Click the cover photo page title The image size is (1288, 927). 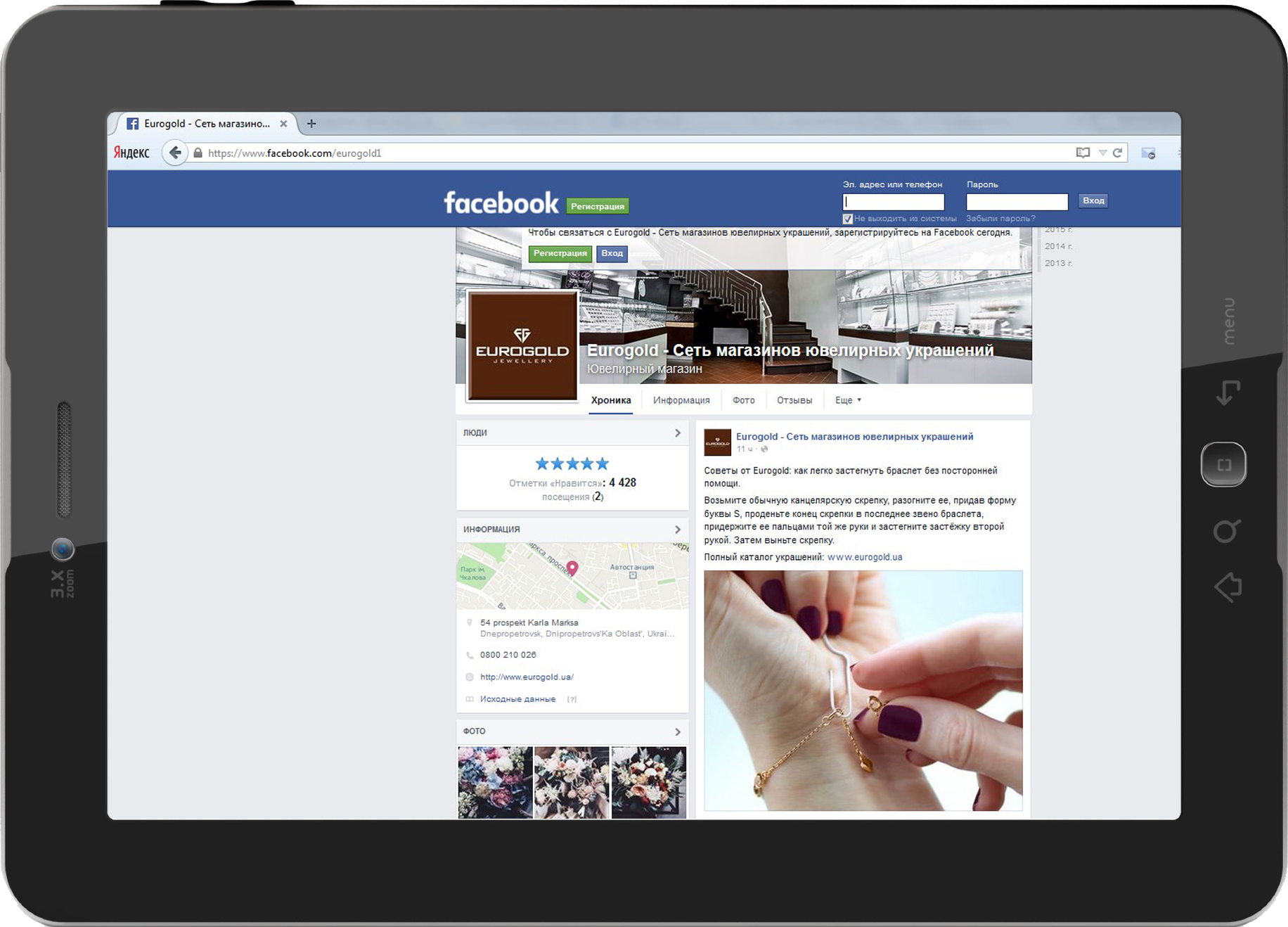(x=790, y=350)
